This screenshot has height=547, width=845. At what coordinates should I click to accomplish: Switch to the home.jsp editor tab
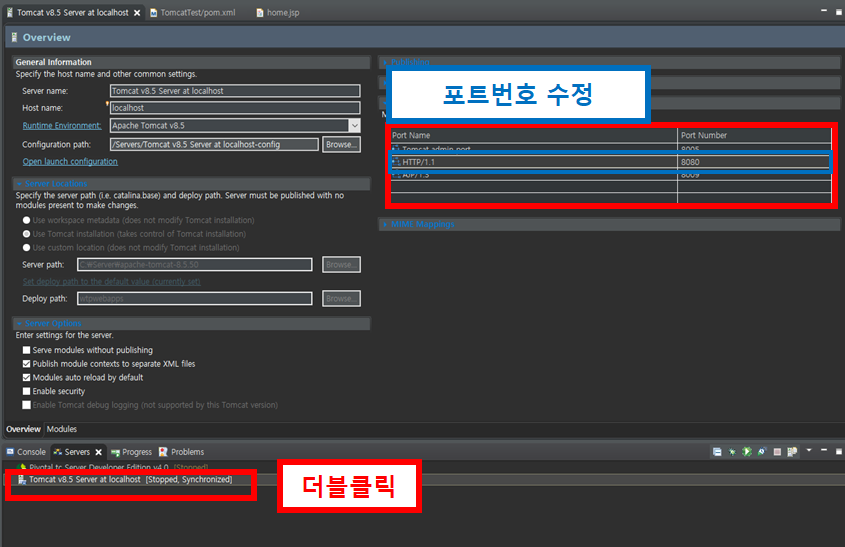(278, 12)
